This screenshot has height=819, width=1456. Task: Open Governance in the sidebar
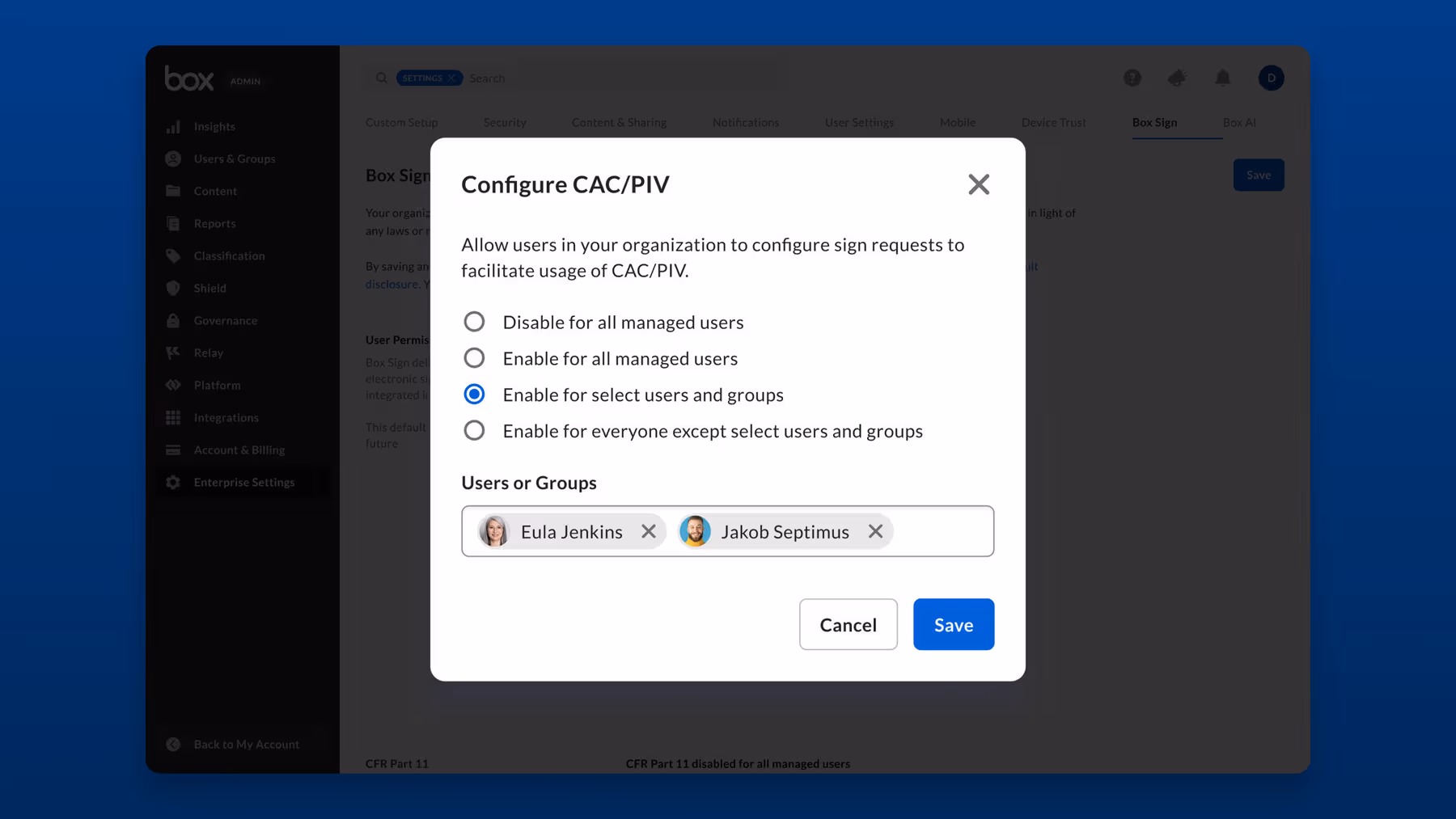point(224,320)
